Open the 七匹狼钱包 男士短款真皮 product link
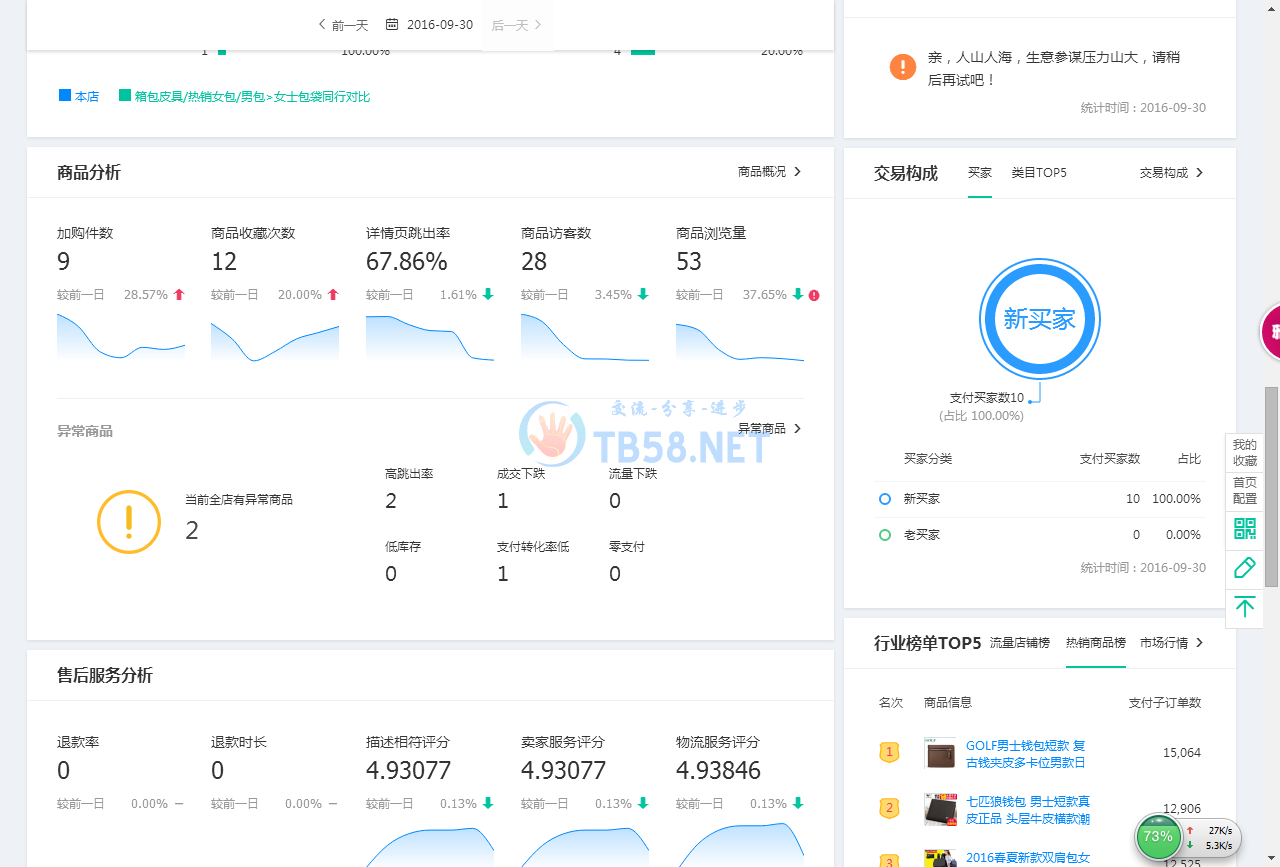 coord(1028,810)
